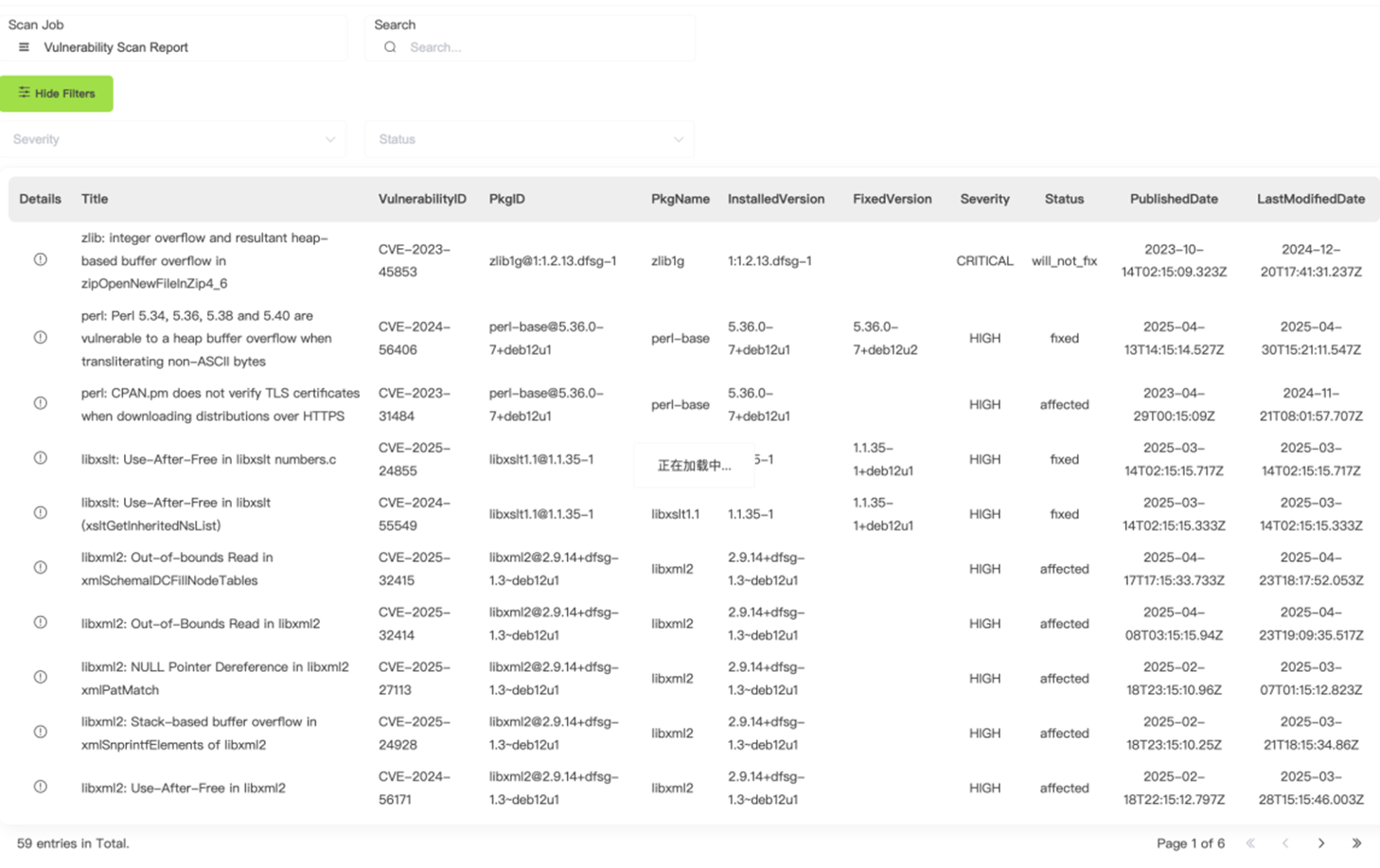Viewport: 1380px width, 868px height.
Task: Jump to last page double arrow
Action: point(1356,843)
